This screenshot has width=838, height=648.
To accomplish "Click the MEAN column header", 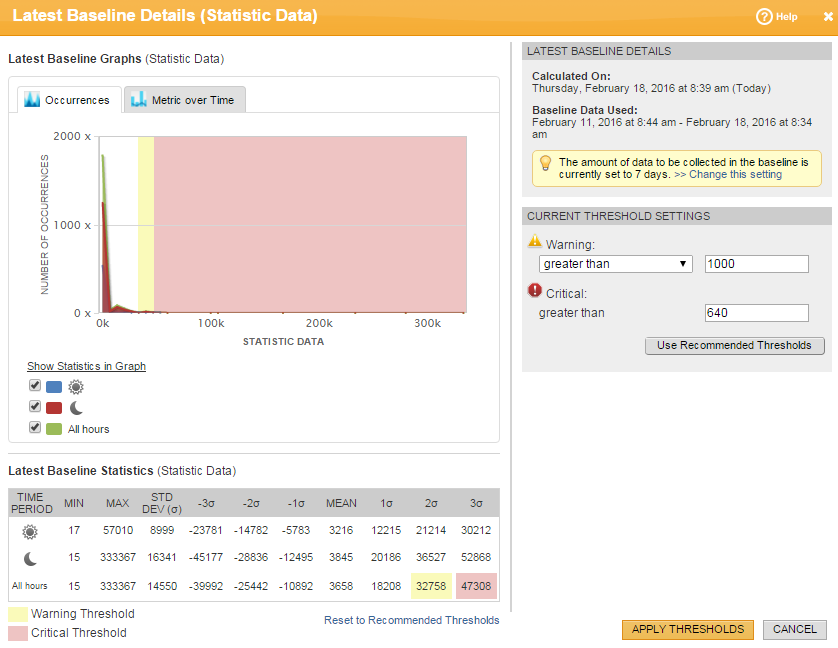I will (342, 503).
